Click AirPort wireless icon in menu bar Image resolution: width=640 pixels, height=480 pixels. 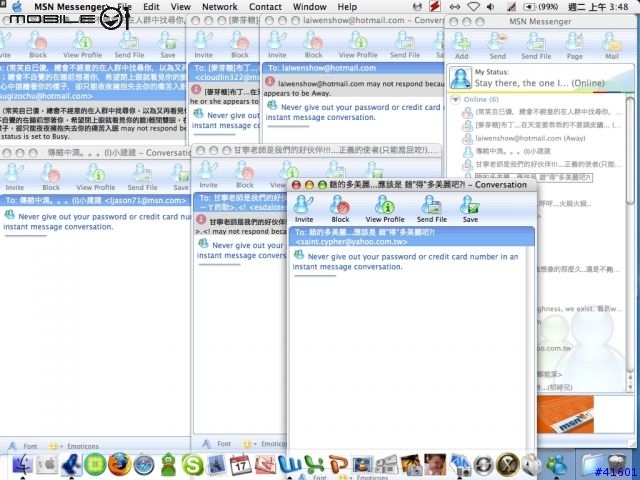click(x=473, y=7)
